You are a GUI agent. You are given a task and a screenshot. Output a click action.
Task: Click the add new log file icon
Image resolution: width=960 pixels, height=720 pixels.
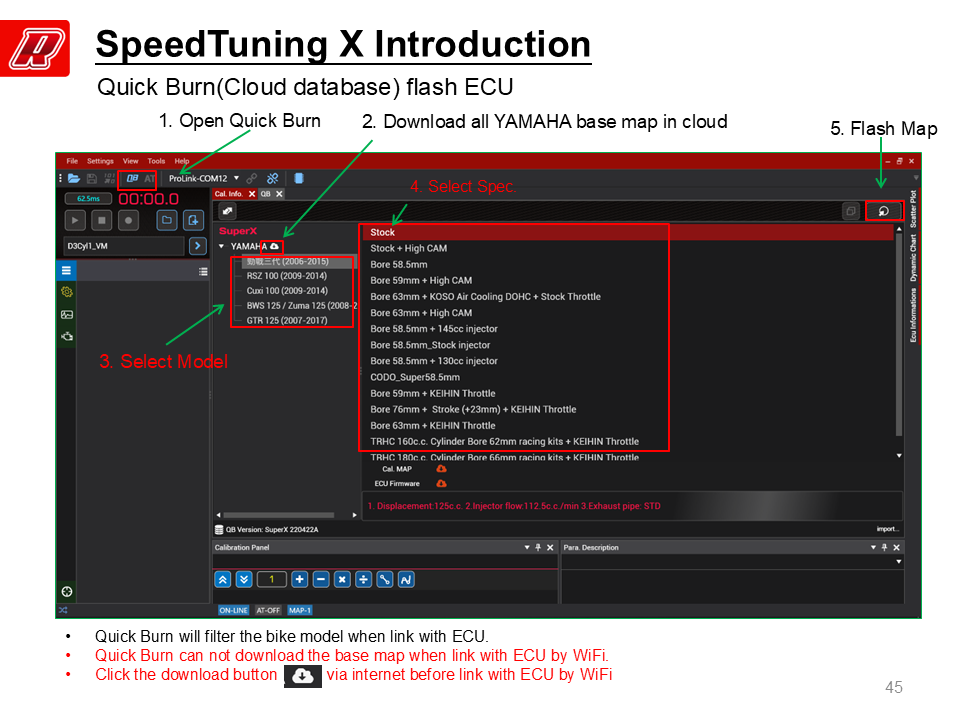click(193, 220)
